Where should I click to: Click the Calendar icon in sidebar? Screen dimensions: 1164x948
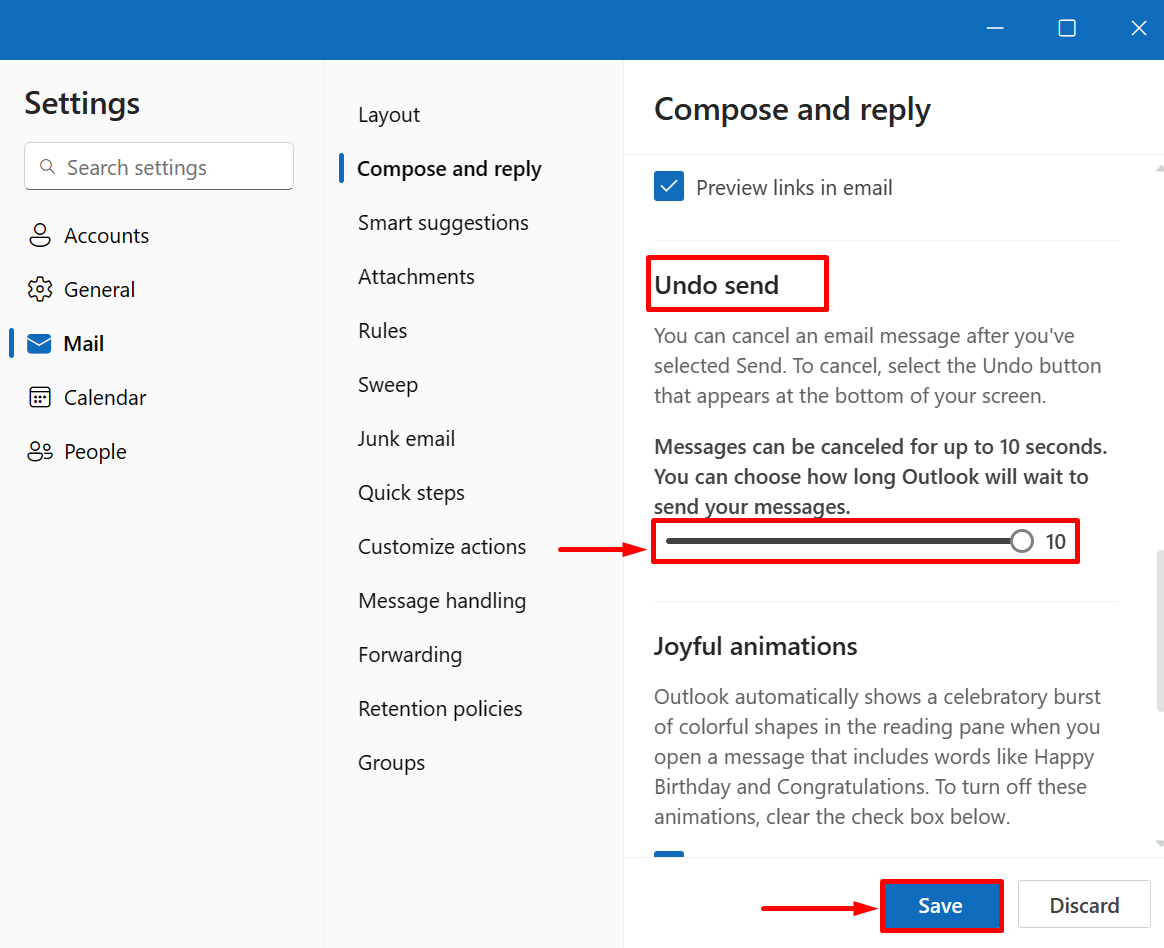40,398
